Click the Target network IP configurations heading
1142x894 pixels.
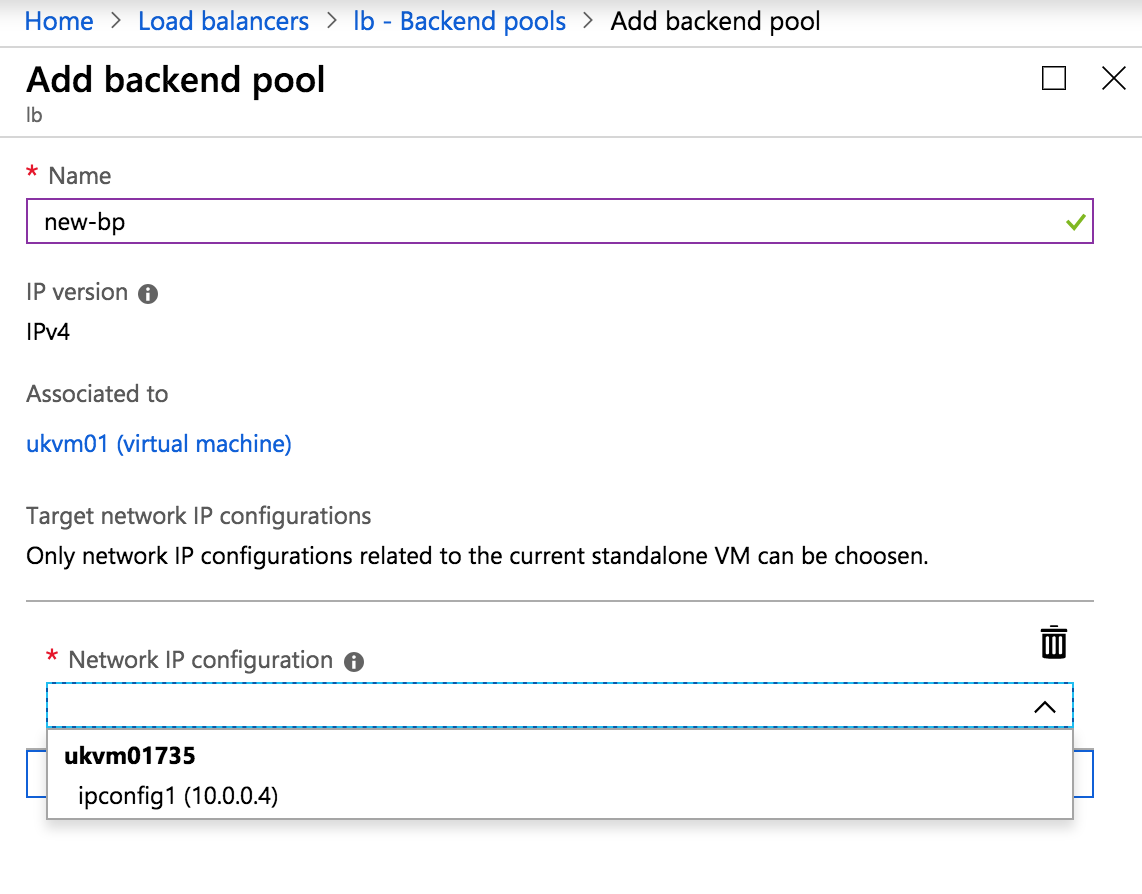[x=198, y=516]
